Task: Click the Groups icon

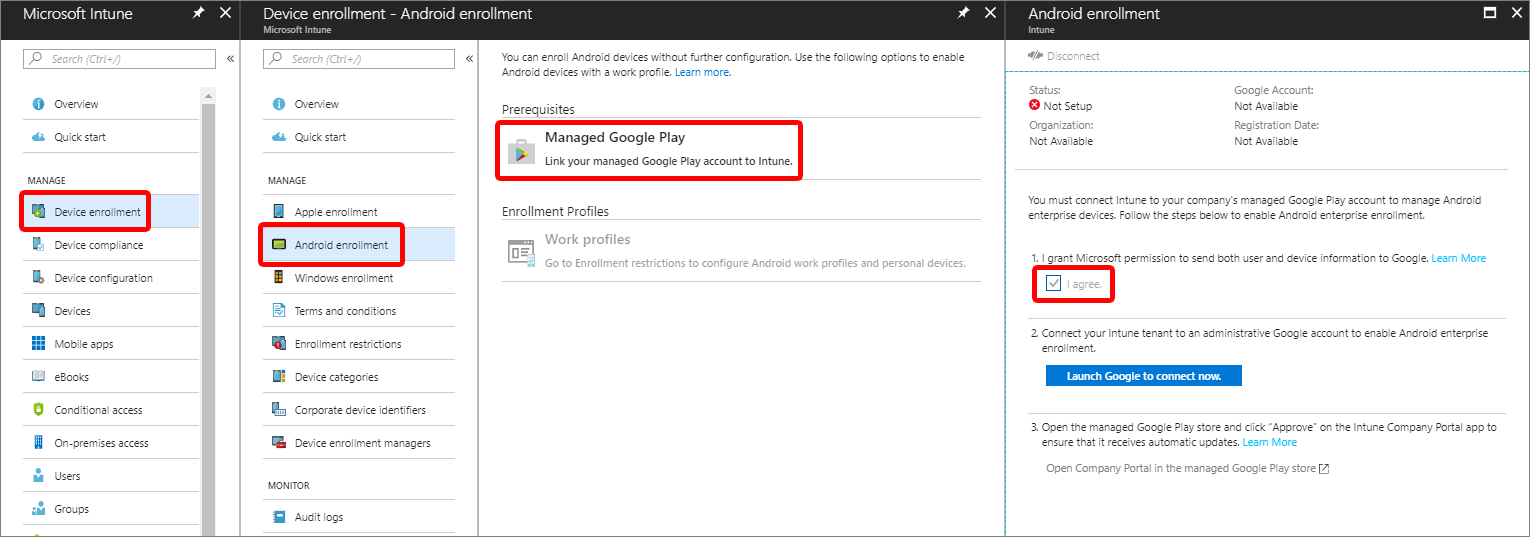Action: 38,509
